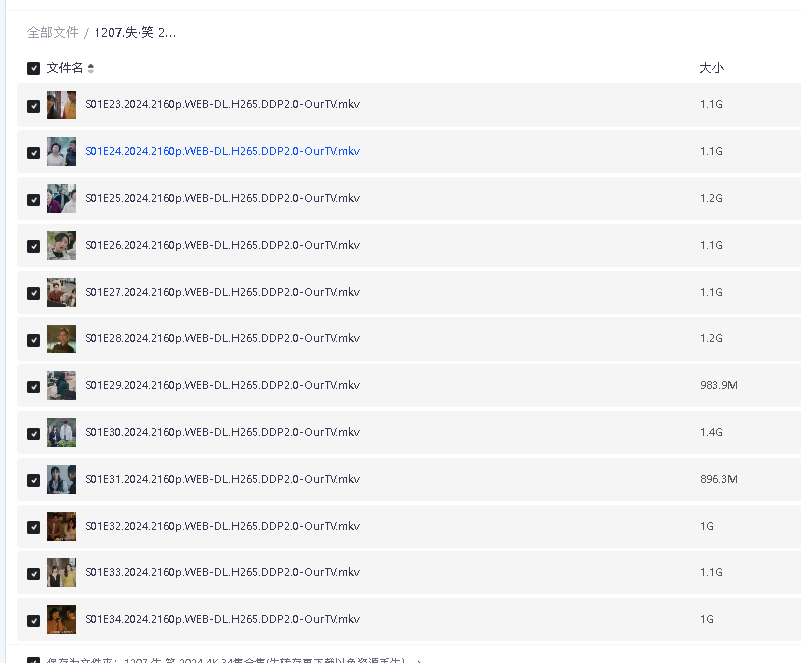801x663 pixels.
Task: Go to 全部文件 in the breadcrumb
Action: tap(52, 33)
